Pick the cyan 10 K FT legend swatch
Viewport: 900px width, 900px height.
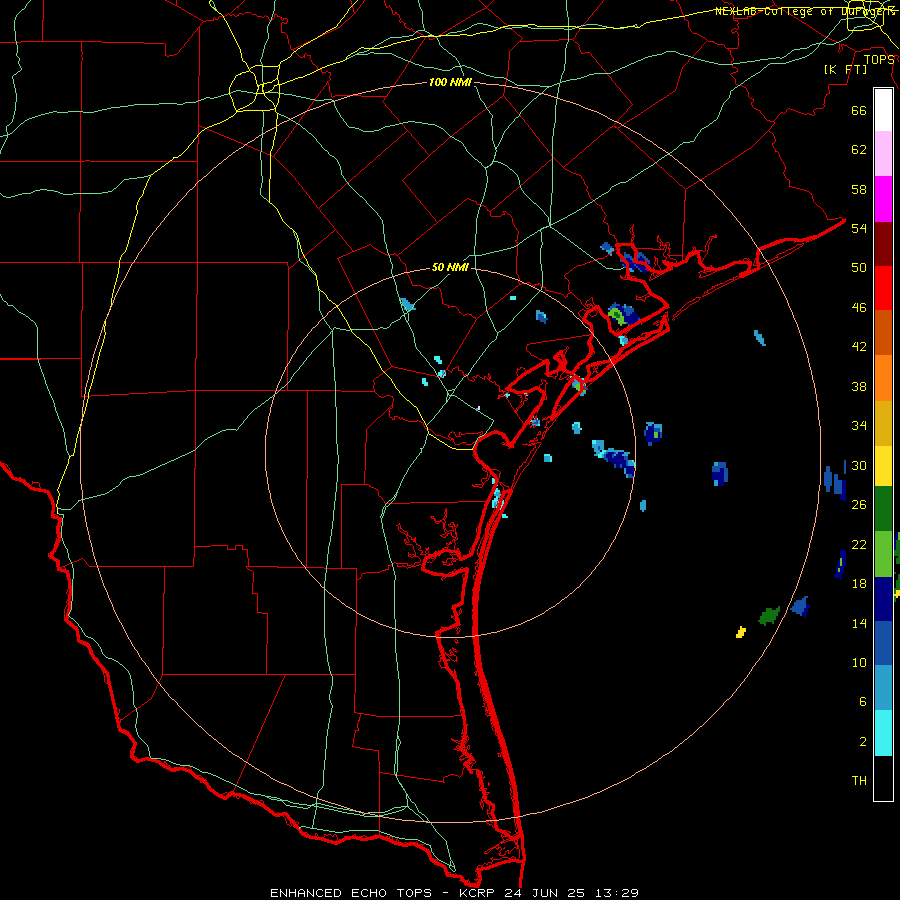[883, 733]
